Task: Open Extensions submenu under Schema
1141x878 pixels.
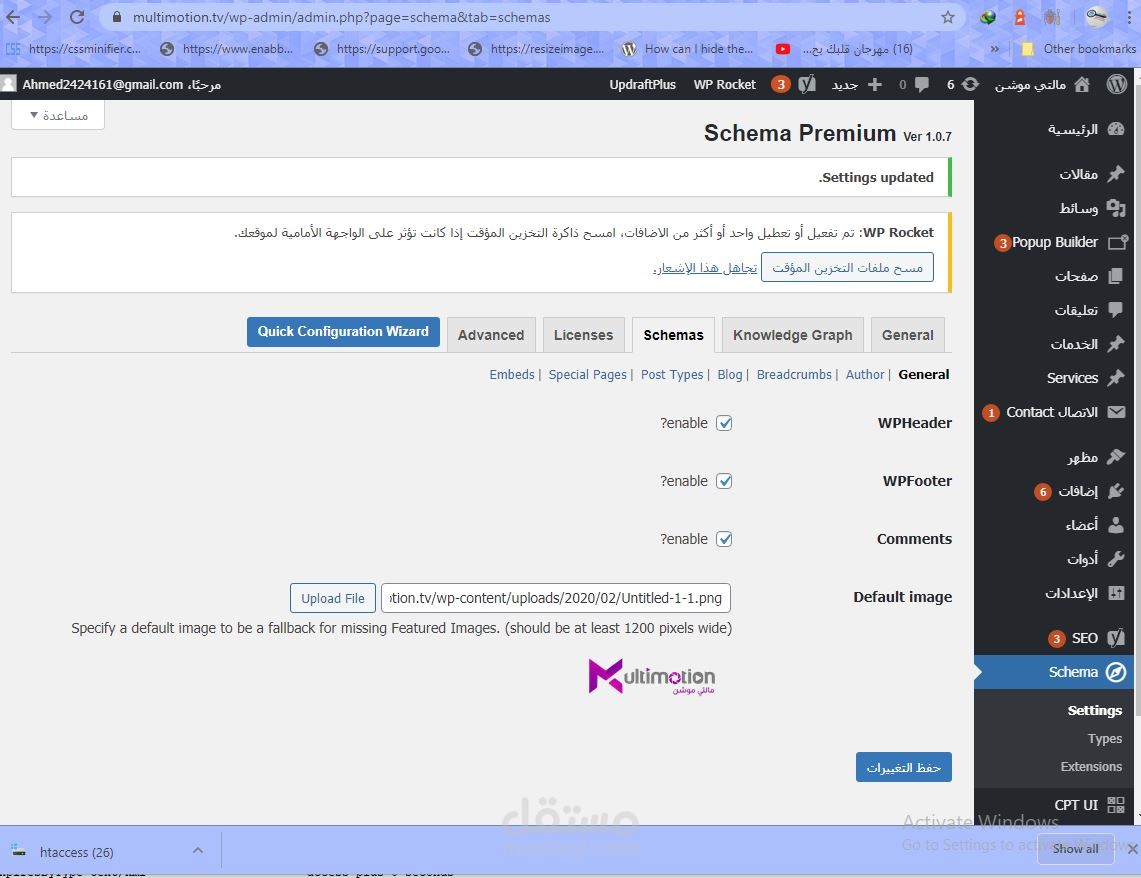Action: click(1091, 766)
